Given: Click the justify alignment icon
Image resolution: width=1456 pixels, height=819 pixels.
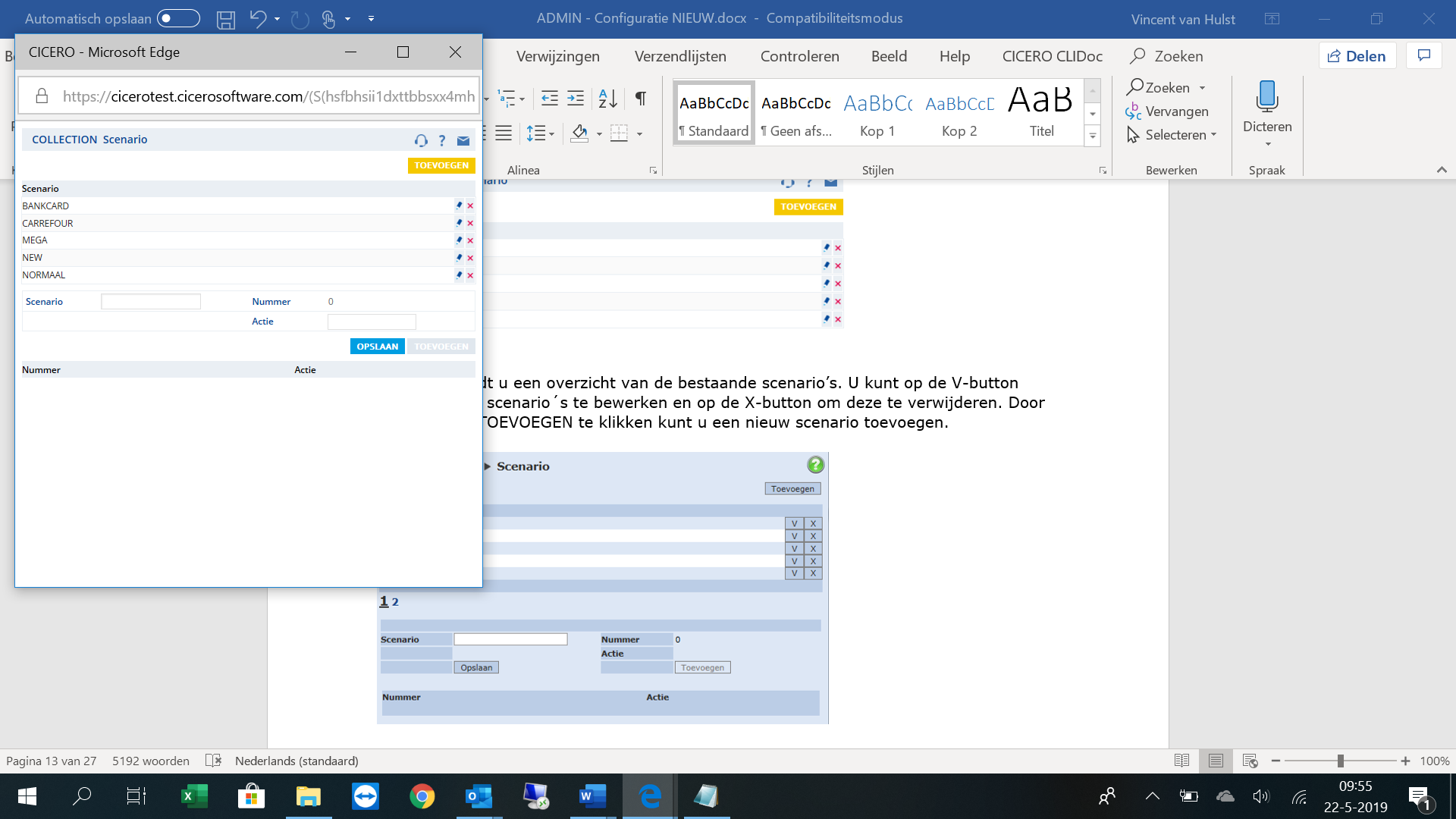Looking at the screenshot, I should tap(504, 133).
